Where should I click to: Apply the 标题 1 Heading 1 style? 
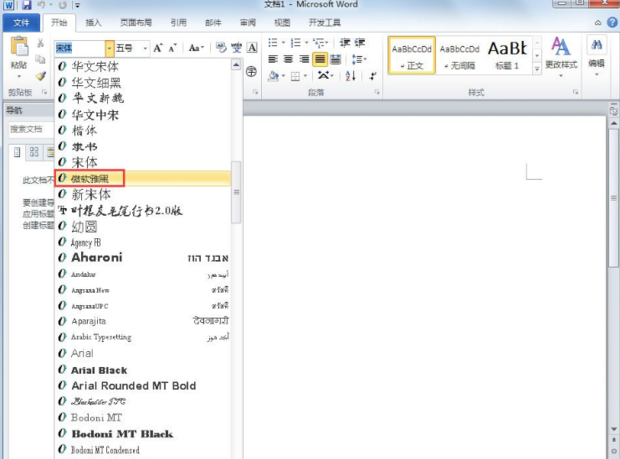click(508, 55)
